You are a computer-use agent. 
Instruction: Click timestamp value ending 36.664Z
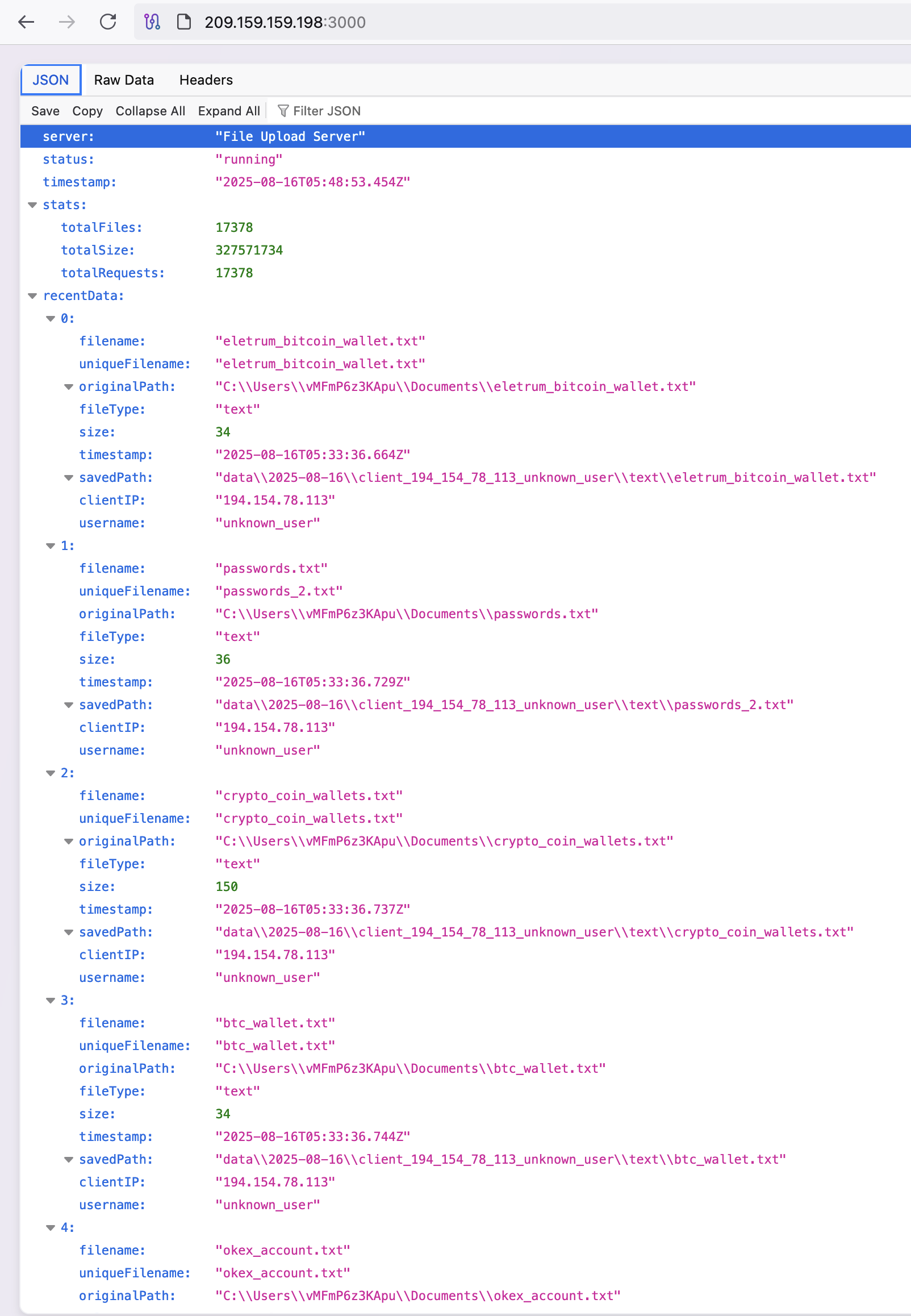[x=313, y=455]
